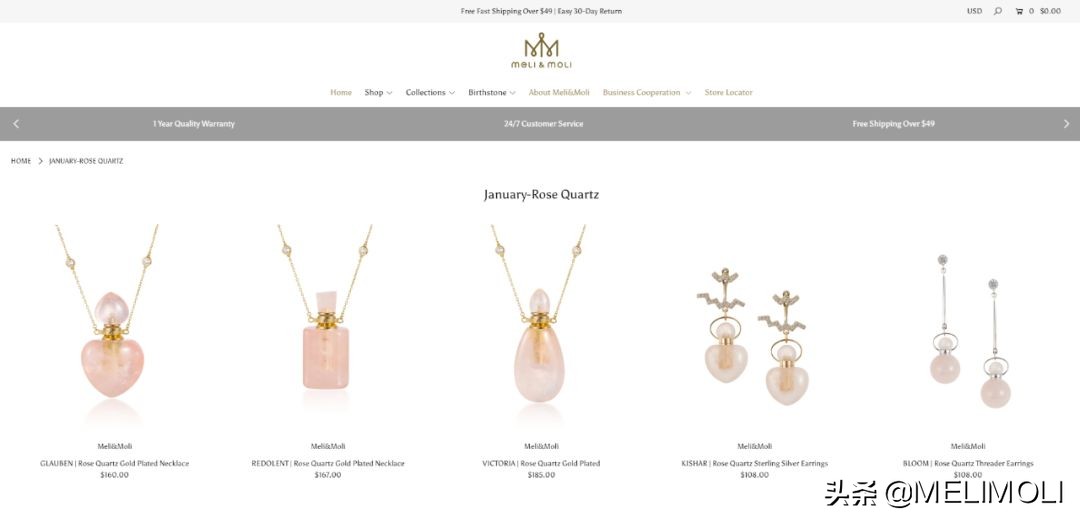
Task: View the BLOOM threader earrings image
Action: (968, 331)
